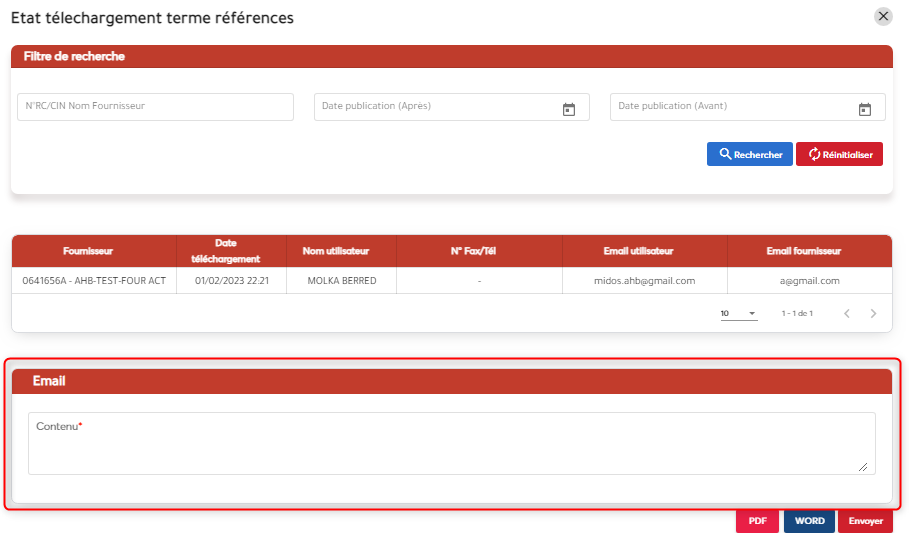
Task: Reset filters with Réinitialiser button
Action: 839,154
